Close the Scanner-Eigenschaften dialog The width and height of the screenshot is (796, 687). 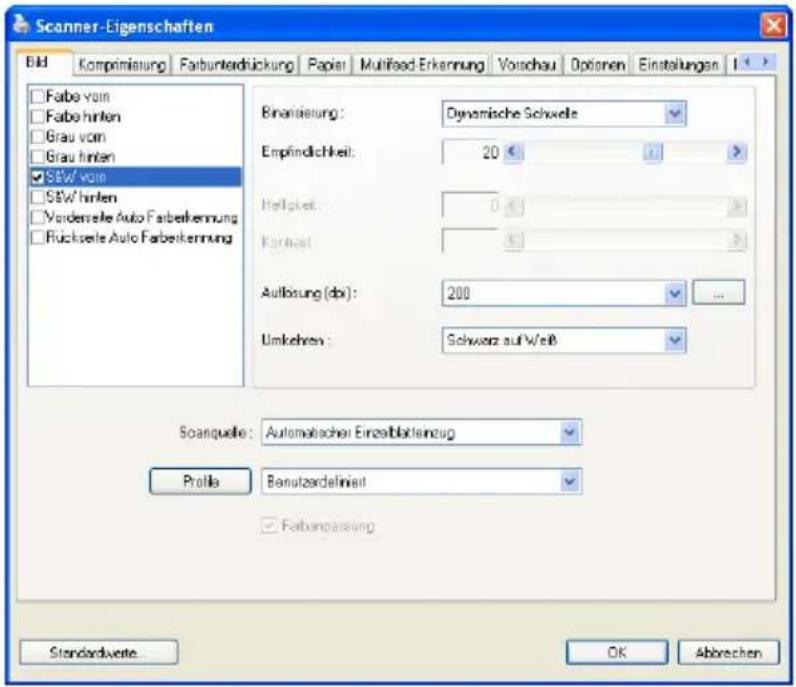pos(773,25)
